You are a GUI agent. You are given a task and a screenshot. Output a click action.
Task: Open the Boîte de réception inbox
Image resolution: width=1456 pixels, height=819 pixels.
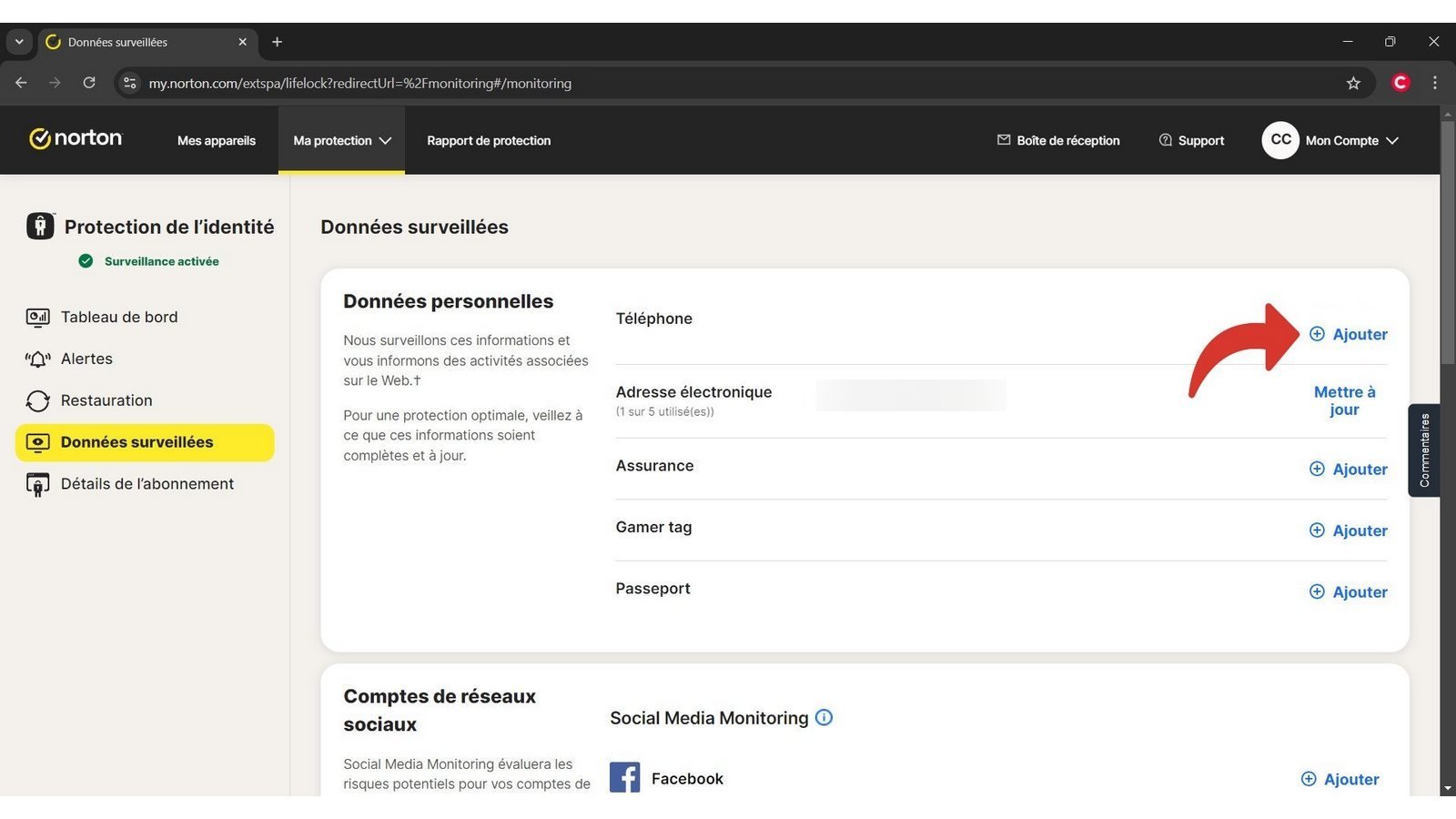coord(1058,140)
